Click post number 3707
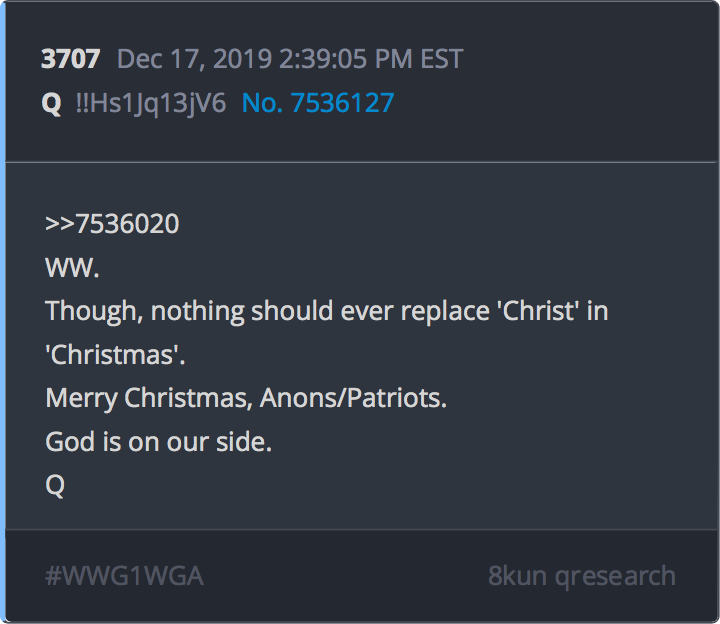Viewport: 720px width, 624px height. (x=71, y=59)
